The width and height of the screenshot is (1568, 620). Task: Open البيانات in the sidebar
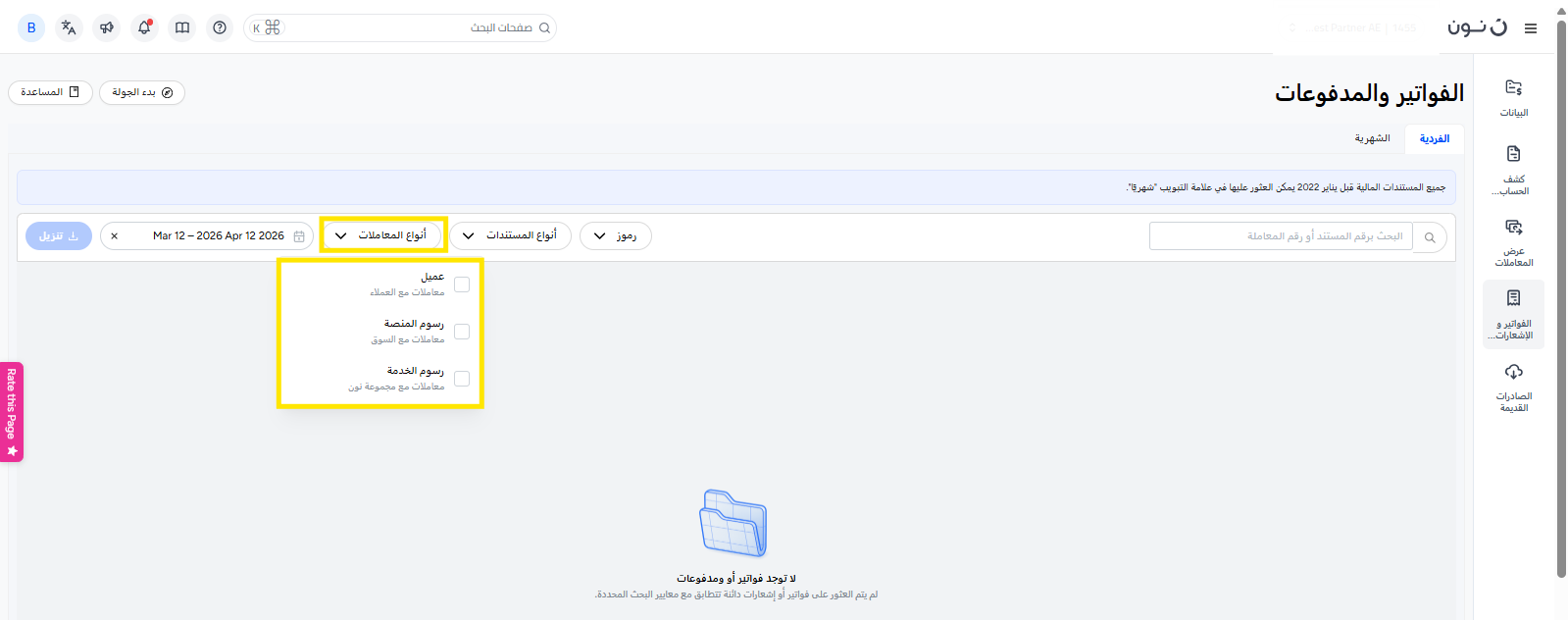click(x=1514, y=98)
